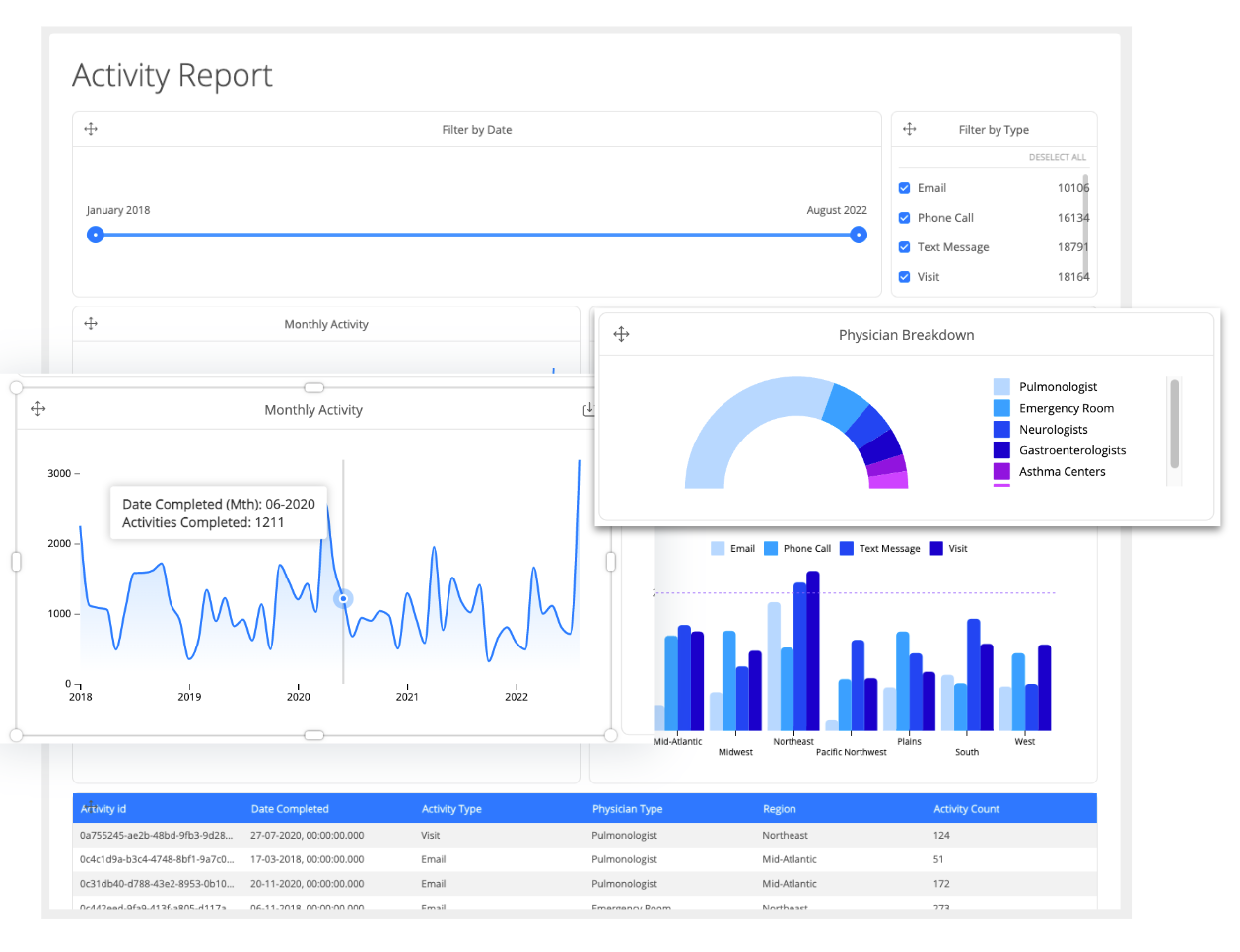Click bottom-right corner handle of Monthly Activity card
This screenshot has height=952, width=1240.
coord(610,735)
